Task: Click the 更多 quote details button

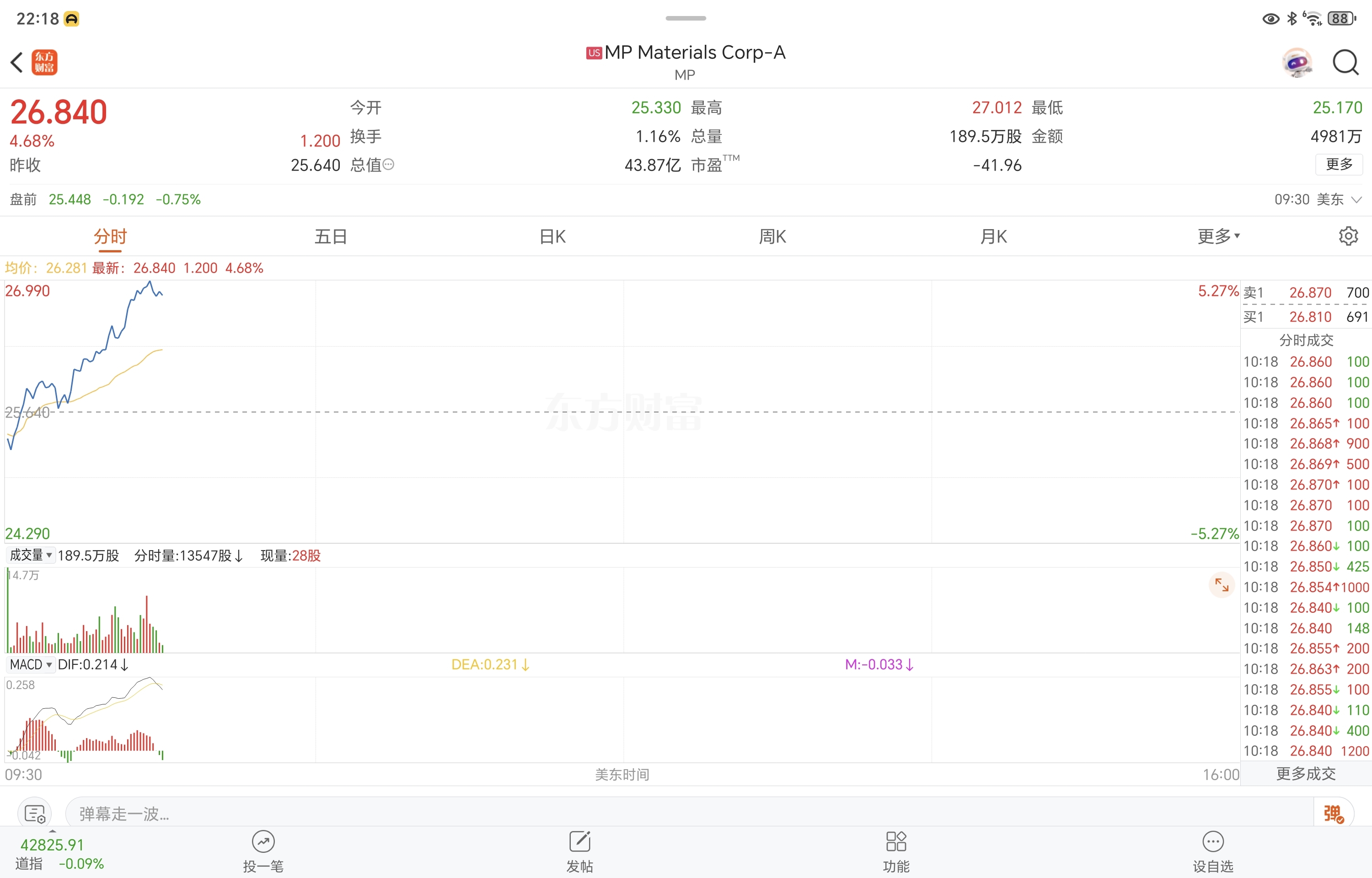Action: 1339,165
